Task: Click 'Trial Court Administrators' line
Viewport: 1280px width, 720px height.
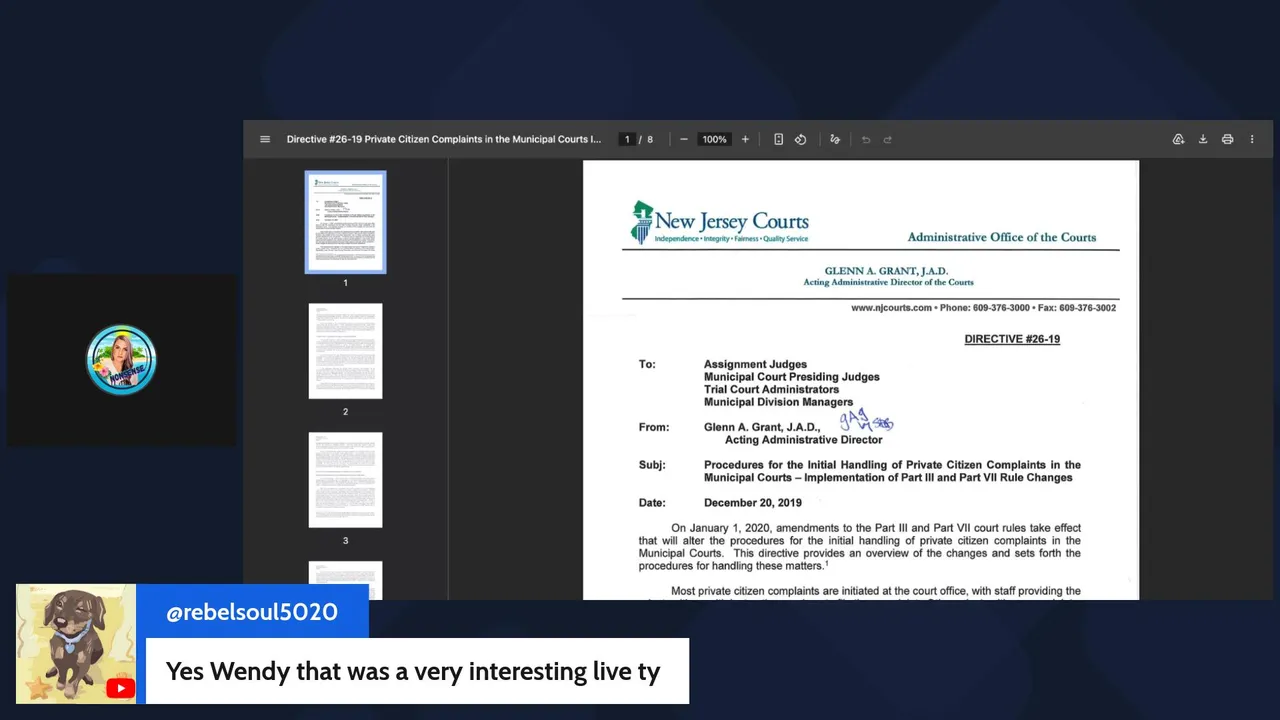Action: 771,389
